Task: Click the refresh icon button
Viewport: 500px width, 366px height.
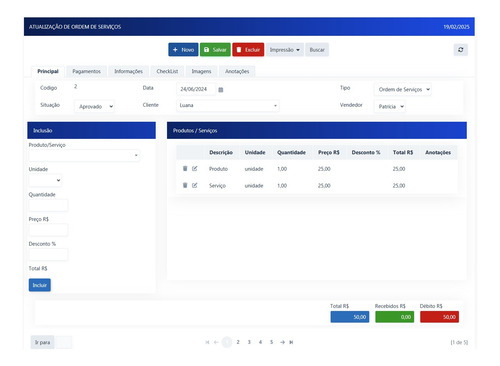Action: pyautogui.click(x=461, y=50)
